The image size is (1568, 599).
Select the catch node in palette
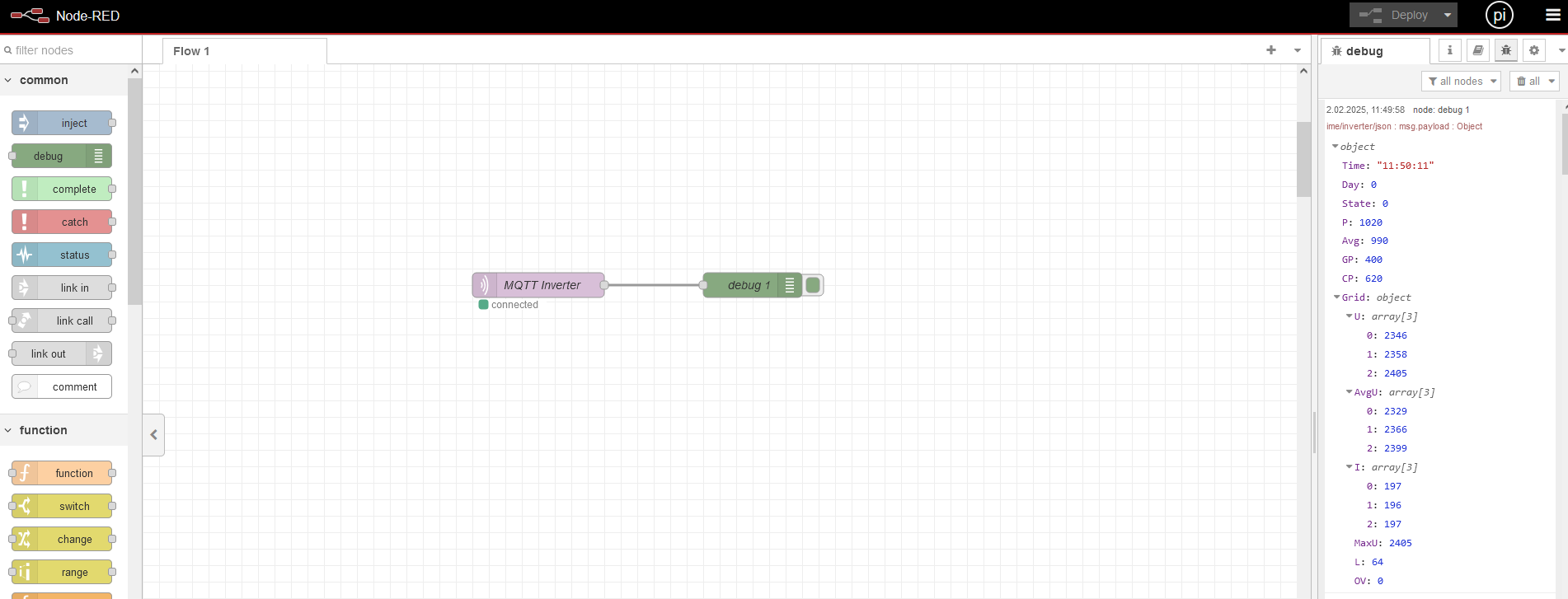click(62, 222)
